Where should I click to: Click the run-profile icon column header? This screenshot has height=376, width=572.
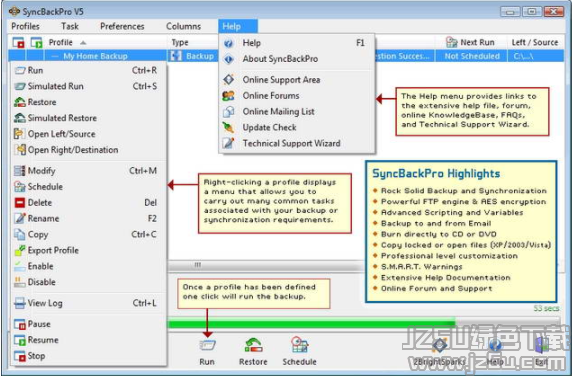[x=36, y=42]
